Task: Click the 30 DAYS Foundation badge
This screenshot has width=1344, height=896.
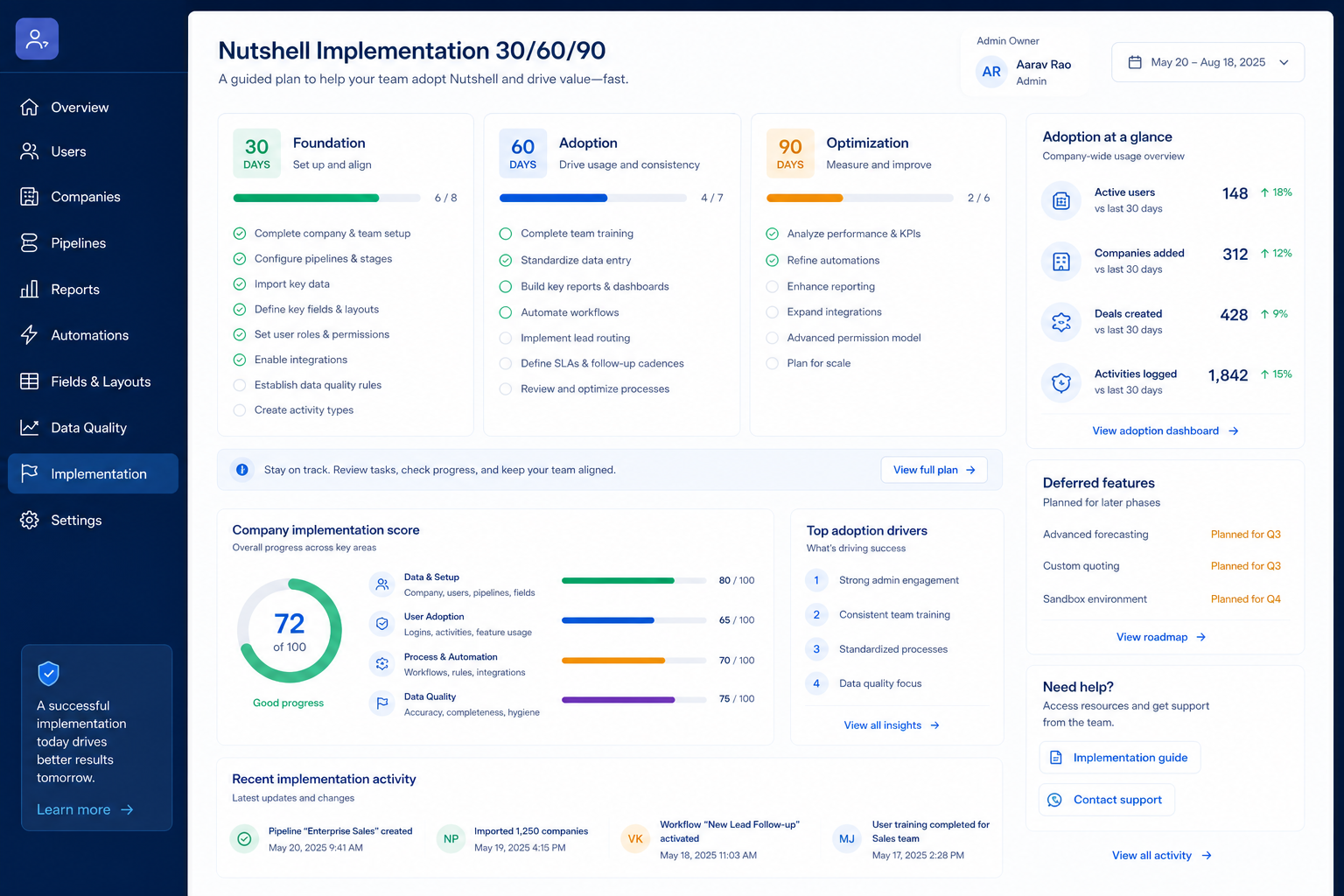Action: tap(256, 153)
